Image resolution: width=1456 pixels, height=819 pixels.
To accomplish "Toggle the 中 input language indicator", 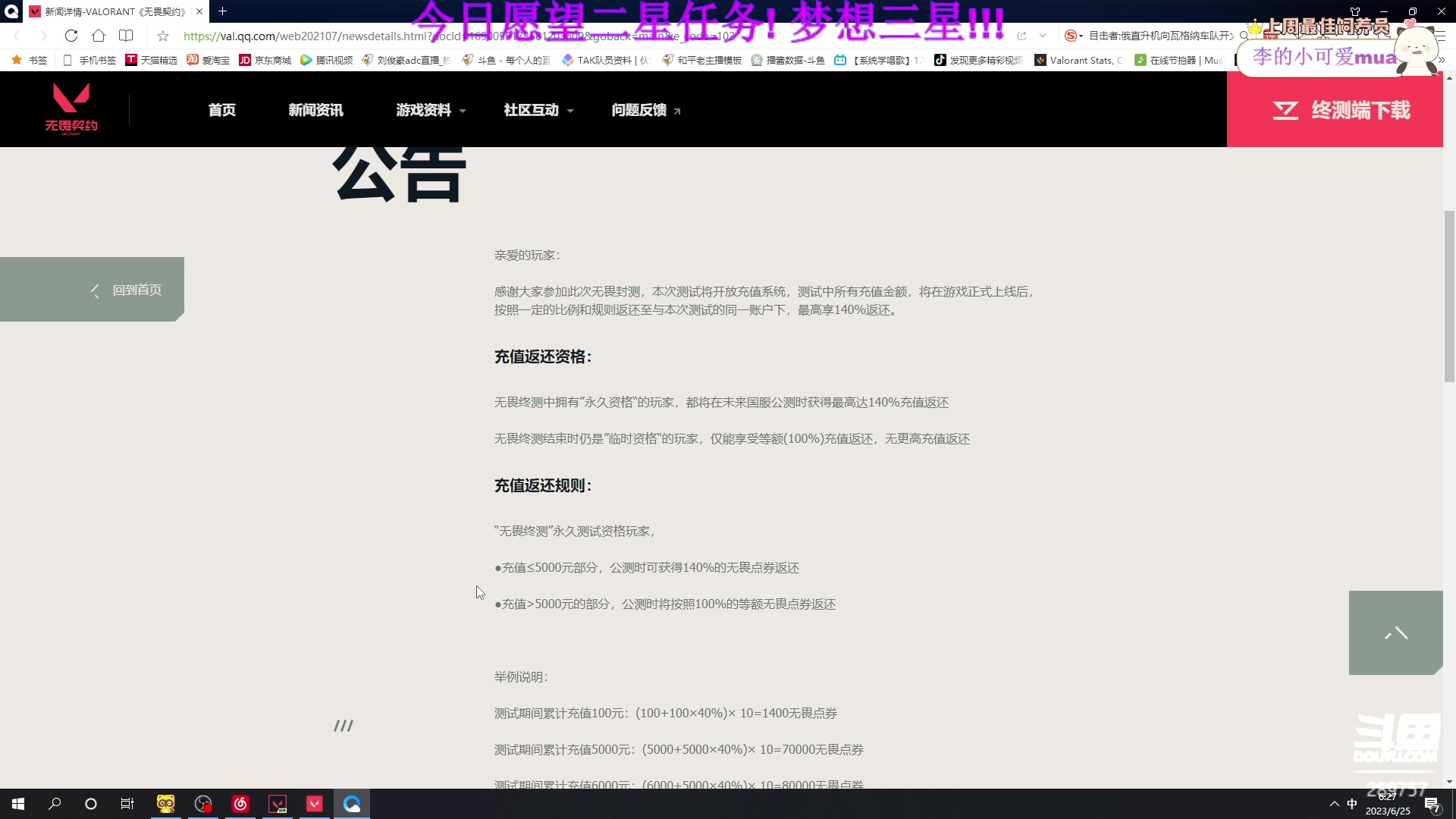I will click(x=1353, y=803).
